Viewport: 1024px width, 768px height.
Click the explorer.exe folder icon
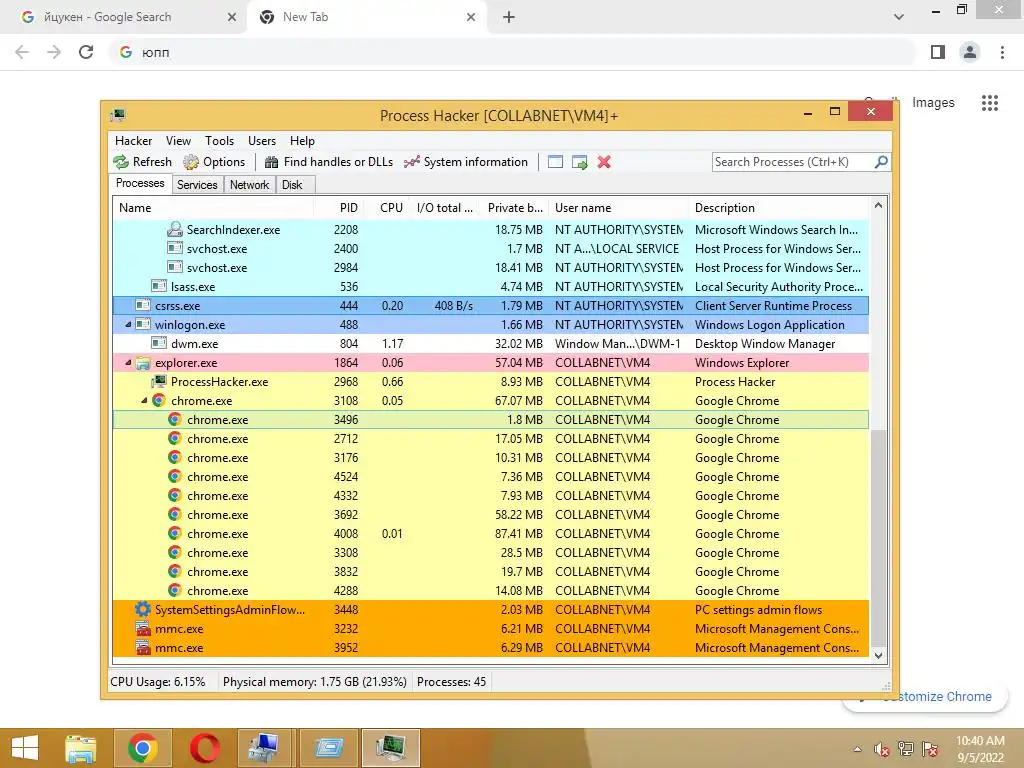[143, 362]
